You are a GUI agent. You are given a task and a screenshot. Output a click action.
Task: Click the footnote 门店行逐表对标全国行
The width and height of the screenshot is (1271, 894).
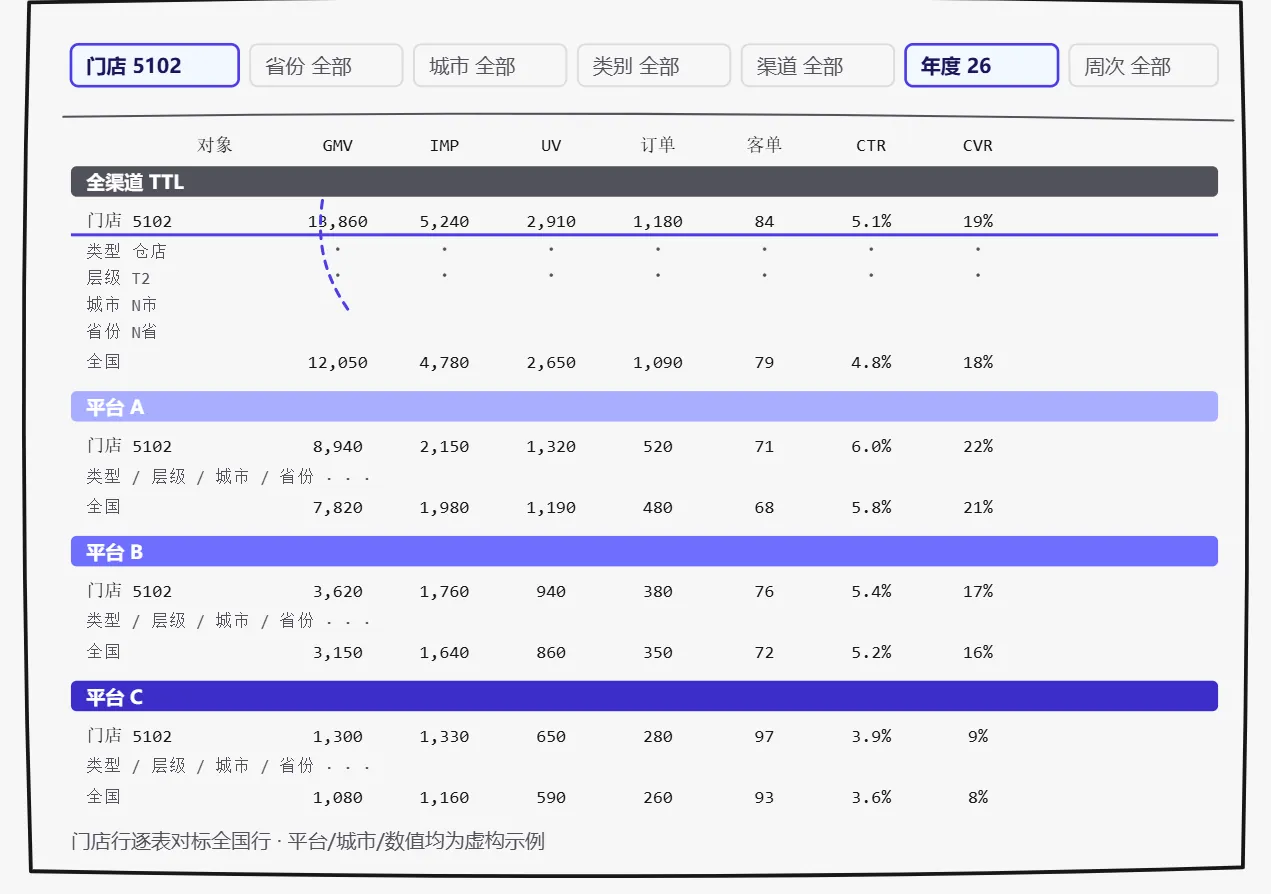[x=172, y=841]
